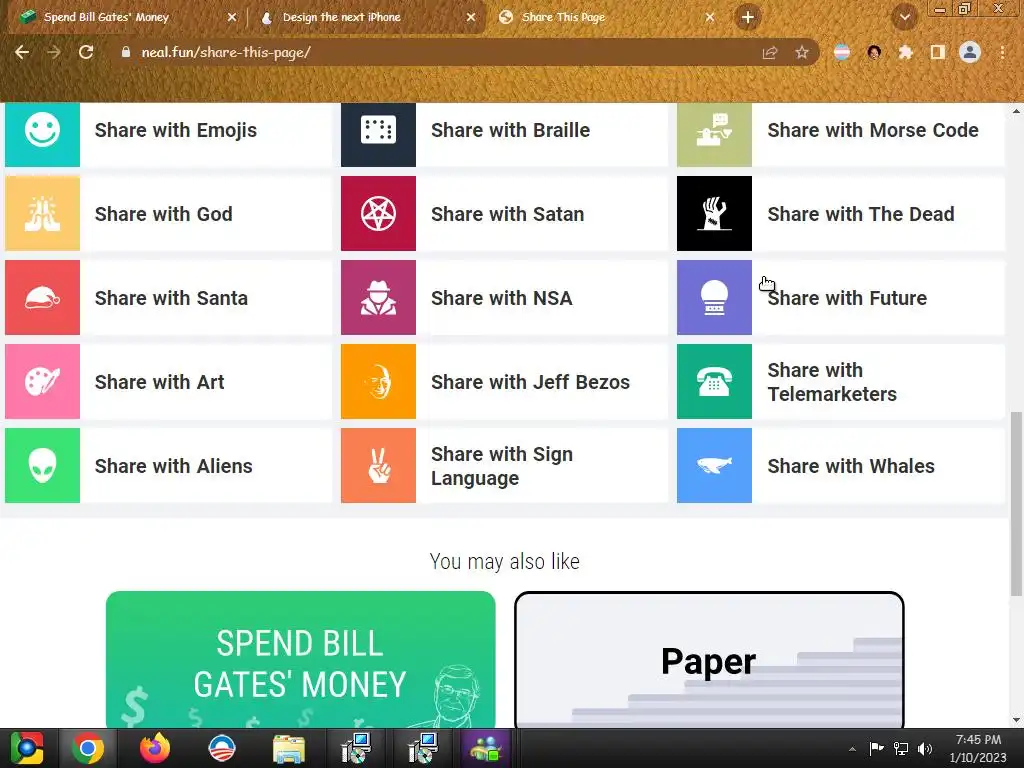Screen dimensions: 1024x768
Task: Open the file explorer folder in taskbar
Action: pos(289,749)
